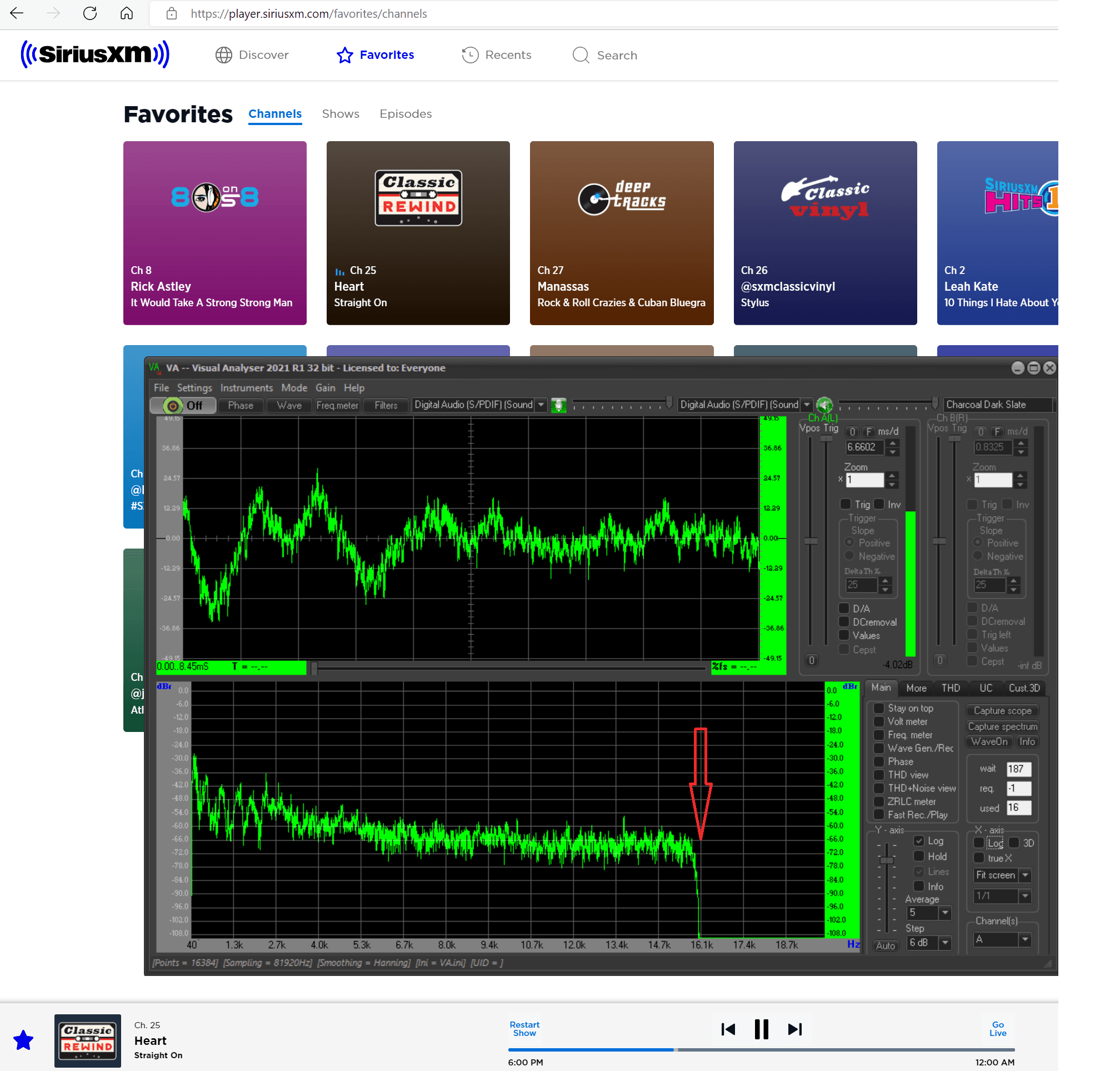Open the Step 6 dB dropdown
This screenshot has width=1120, height=1071.
click(946, 943)
